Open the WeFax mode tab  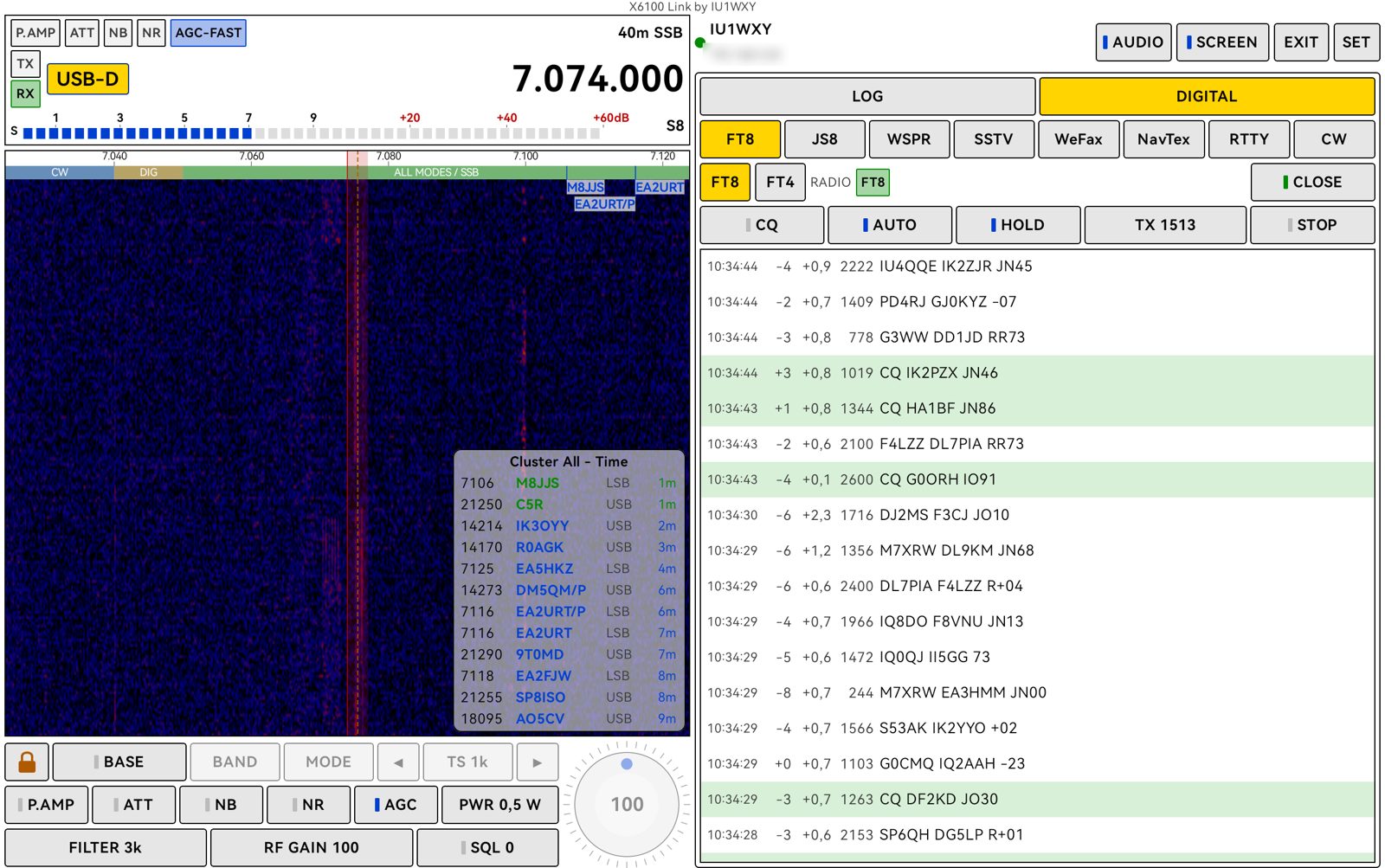click(1079, 139)
